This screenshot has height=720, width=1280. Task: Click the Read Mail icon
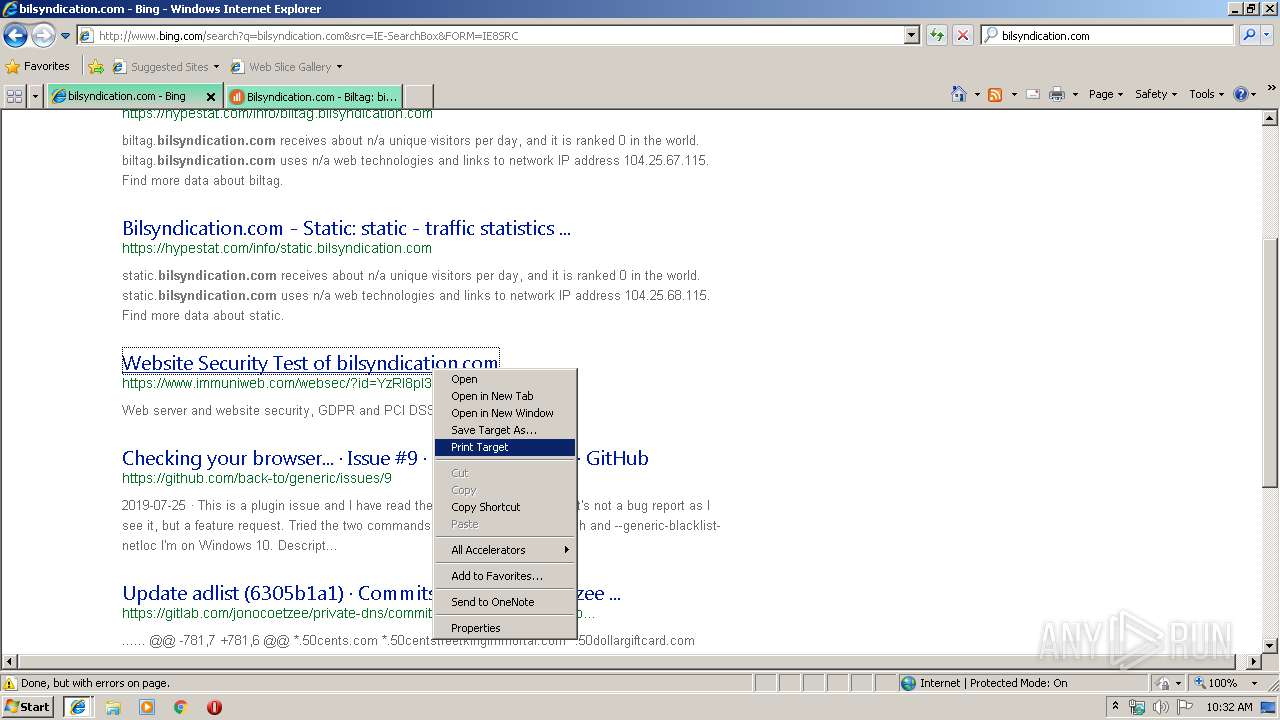coord(1033,94)
